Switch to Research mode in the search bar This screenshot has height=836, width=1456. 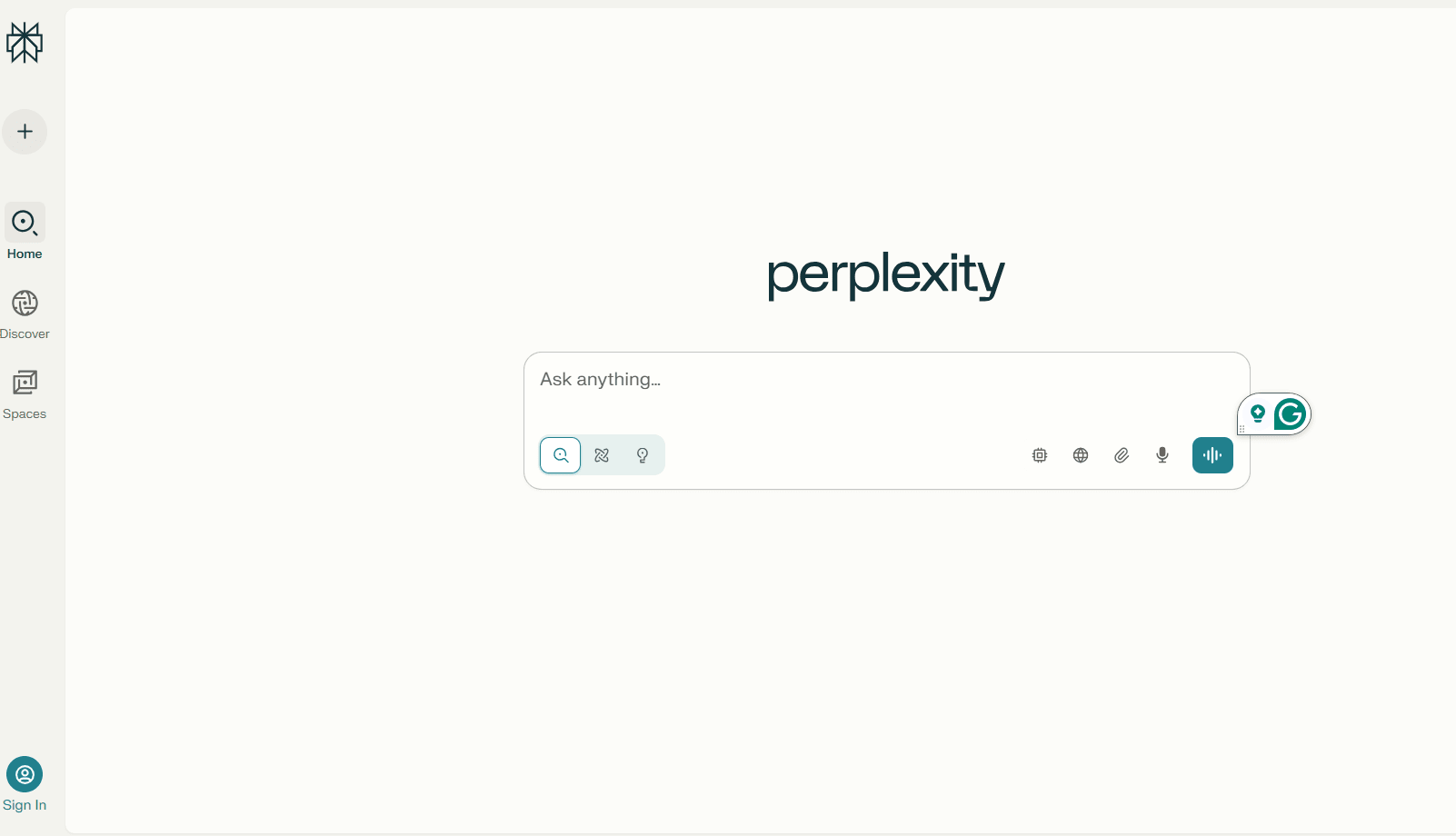pyautogui.click(x=601, y=454)
